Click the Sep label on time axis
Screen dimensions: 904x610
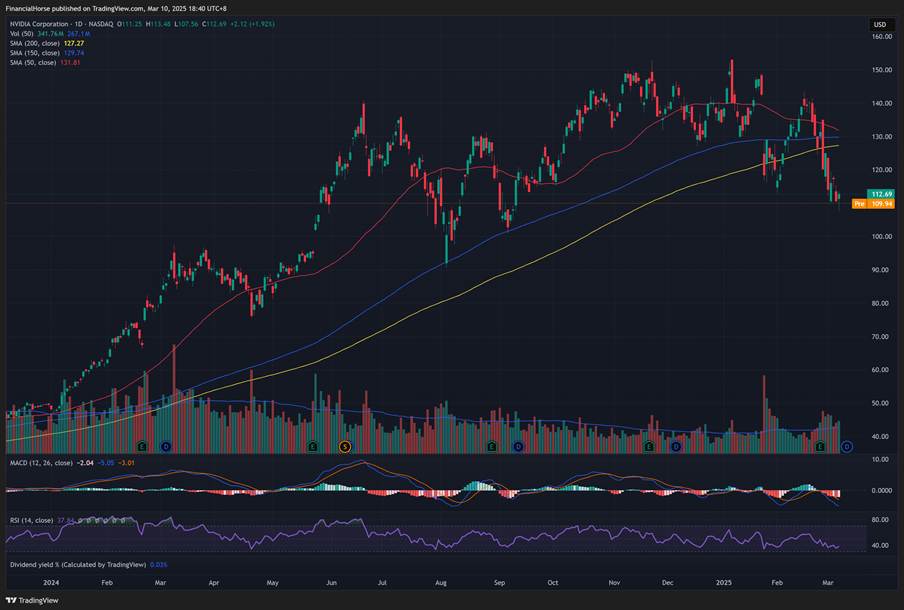tap(500, 583)
